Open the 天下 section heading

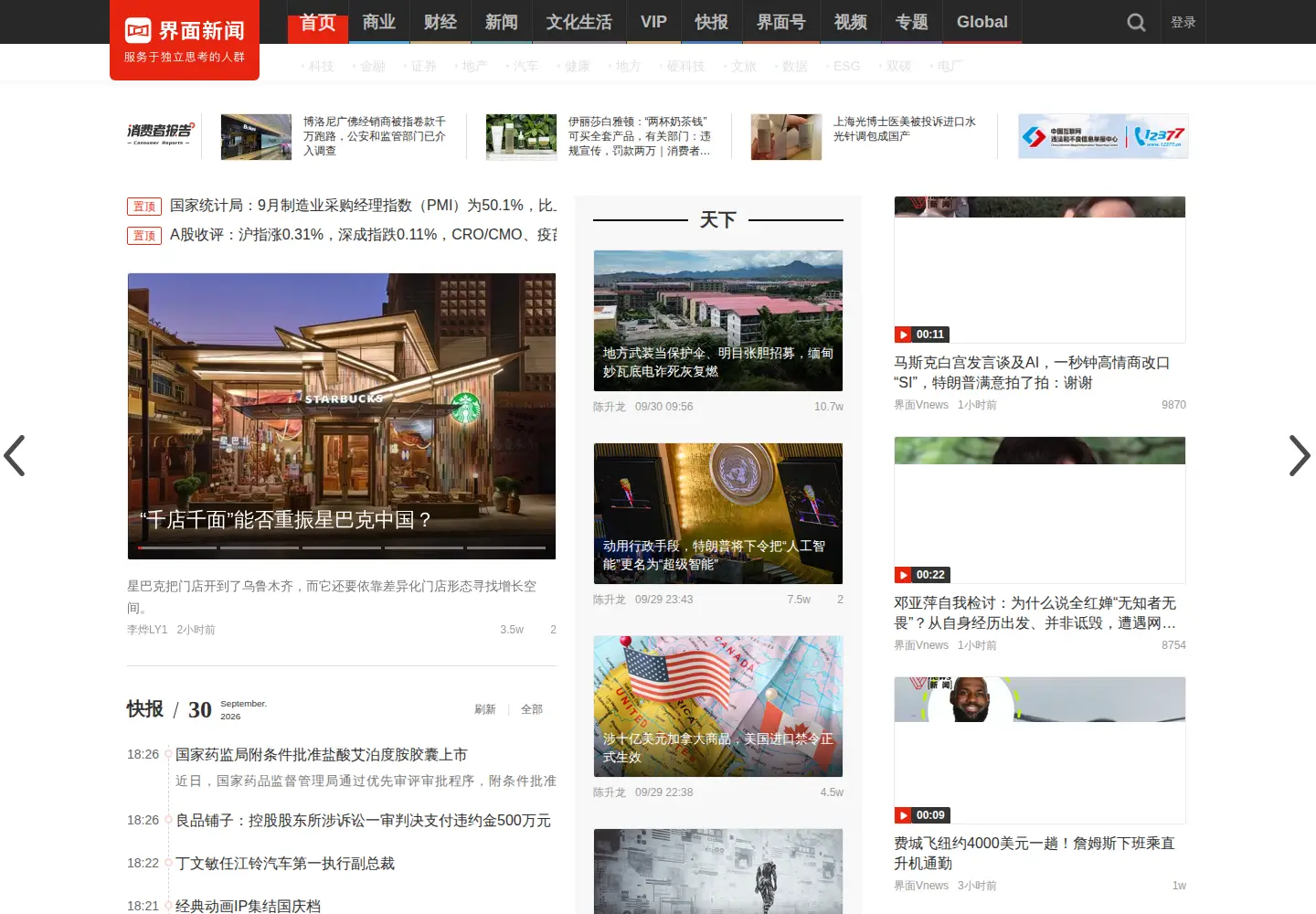[x=718, y=220]
